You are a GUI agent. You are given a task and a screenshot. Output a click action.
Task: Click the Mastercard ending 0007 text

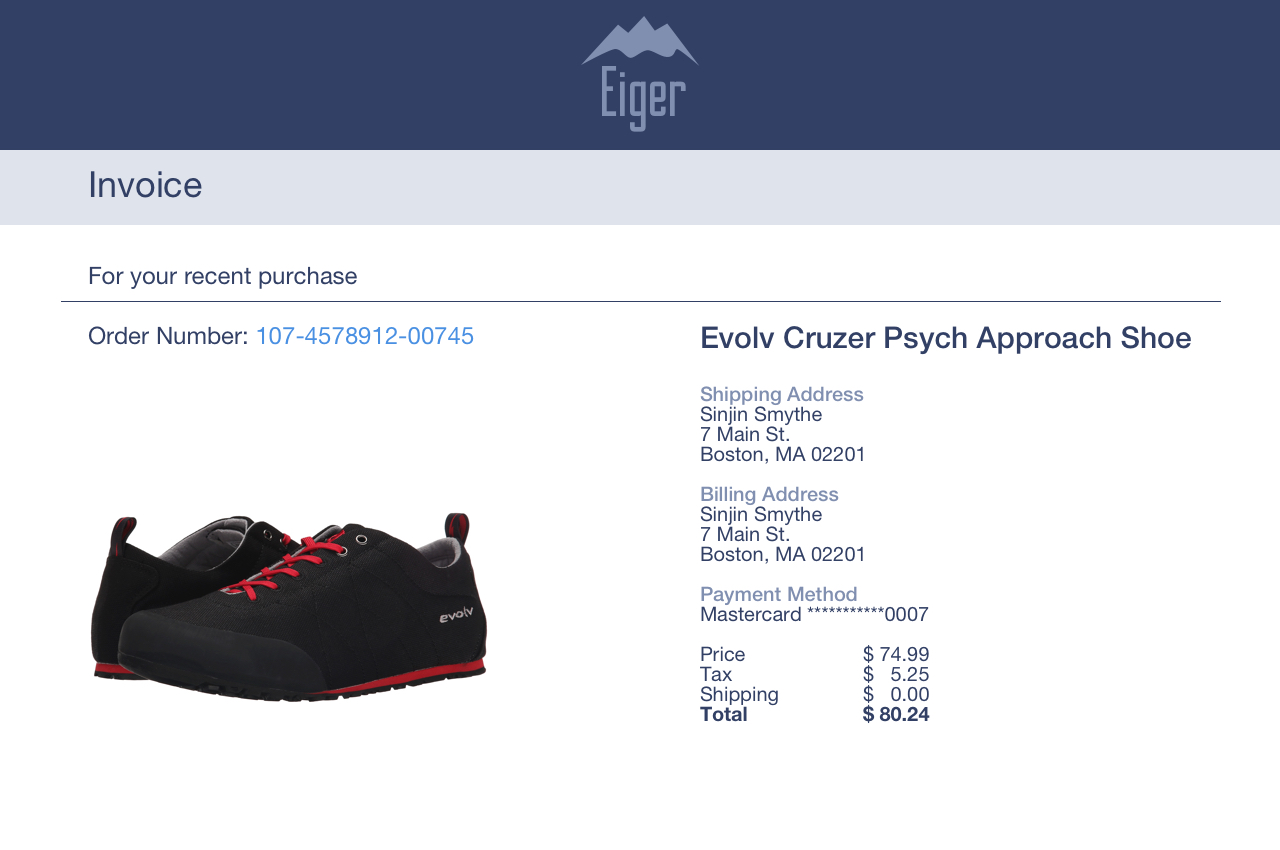click(815, 614)
